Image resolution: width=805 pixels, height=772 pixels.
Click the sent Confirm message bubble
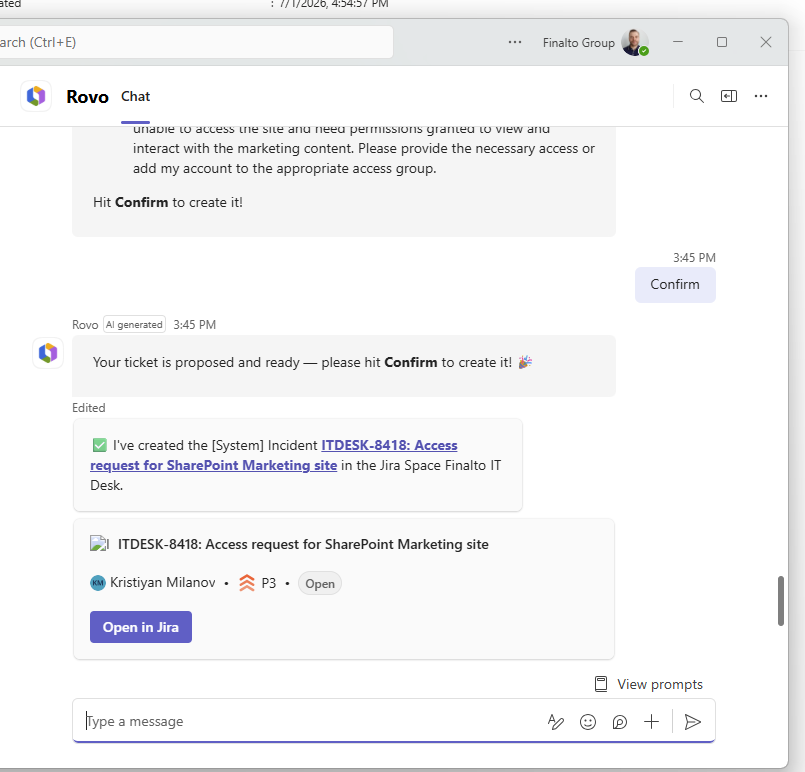[x=675, y=284]
